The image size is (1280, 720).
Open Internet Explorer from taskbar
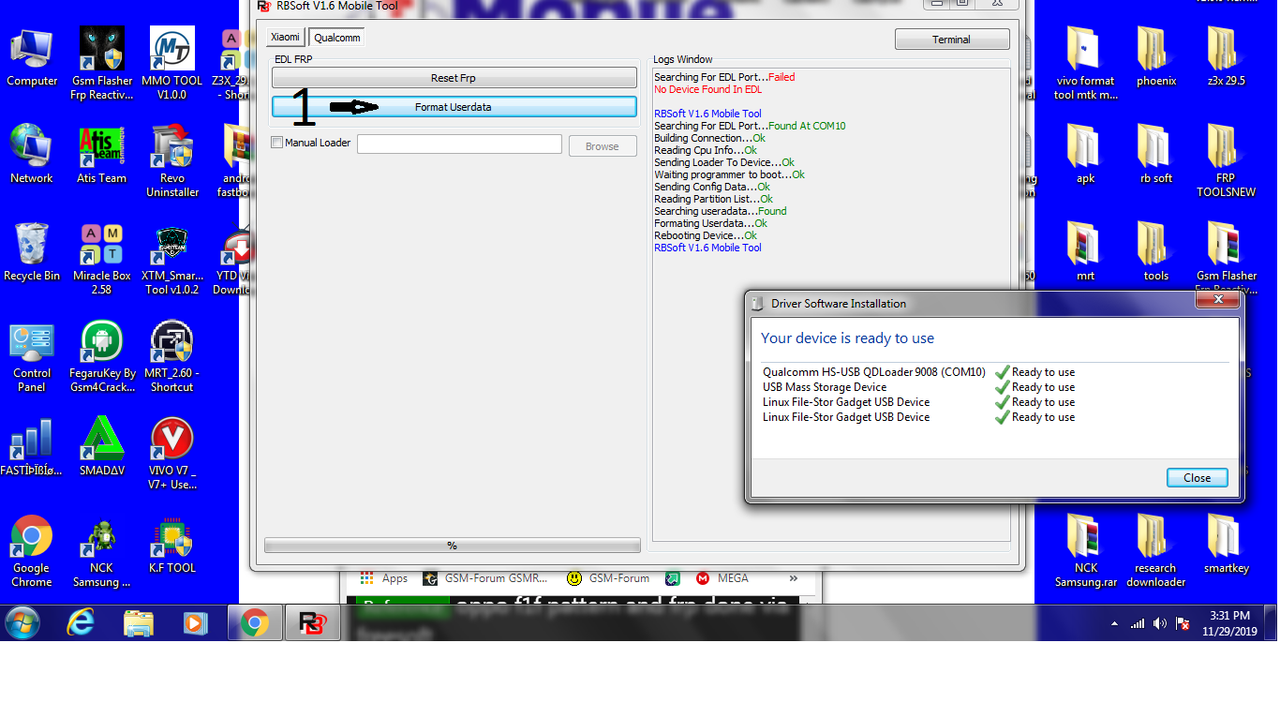[81, 624]
